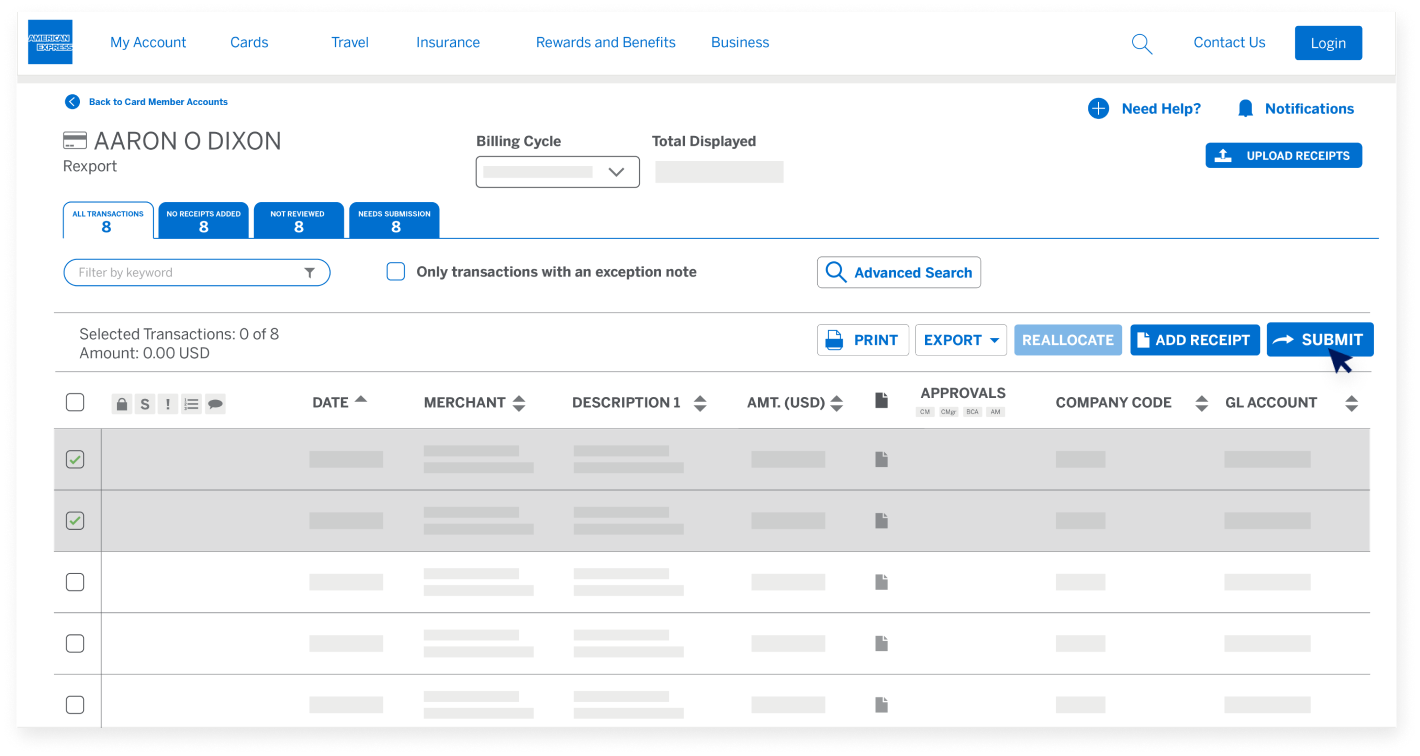Viewport: 1420px width, 756px height.
Task: Open the first transaction's receipt icon
Action: click(881, 459)
